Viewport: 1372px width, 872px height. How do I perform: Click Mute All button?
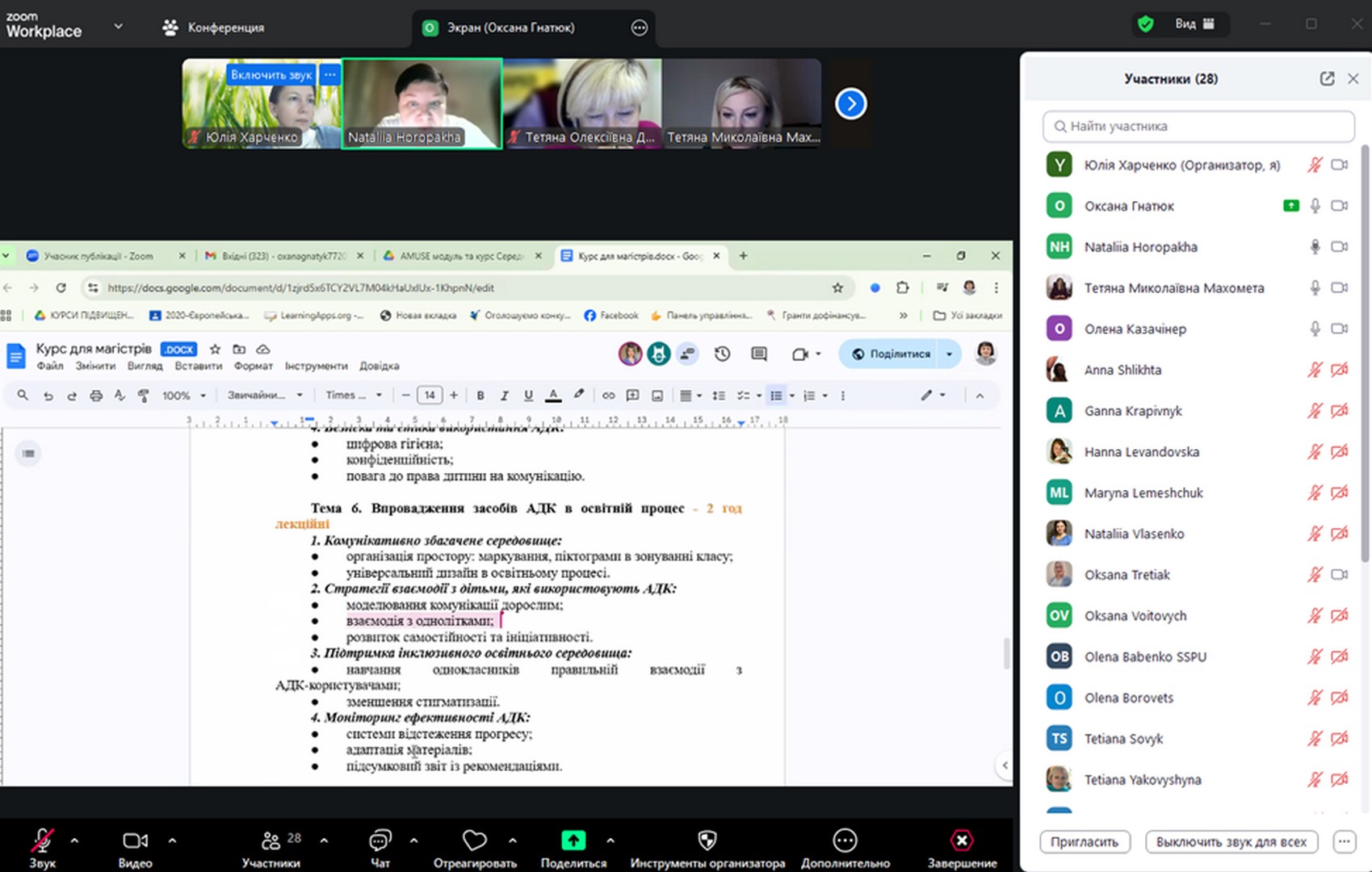point(1231,841)
